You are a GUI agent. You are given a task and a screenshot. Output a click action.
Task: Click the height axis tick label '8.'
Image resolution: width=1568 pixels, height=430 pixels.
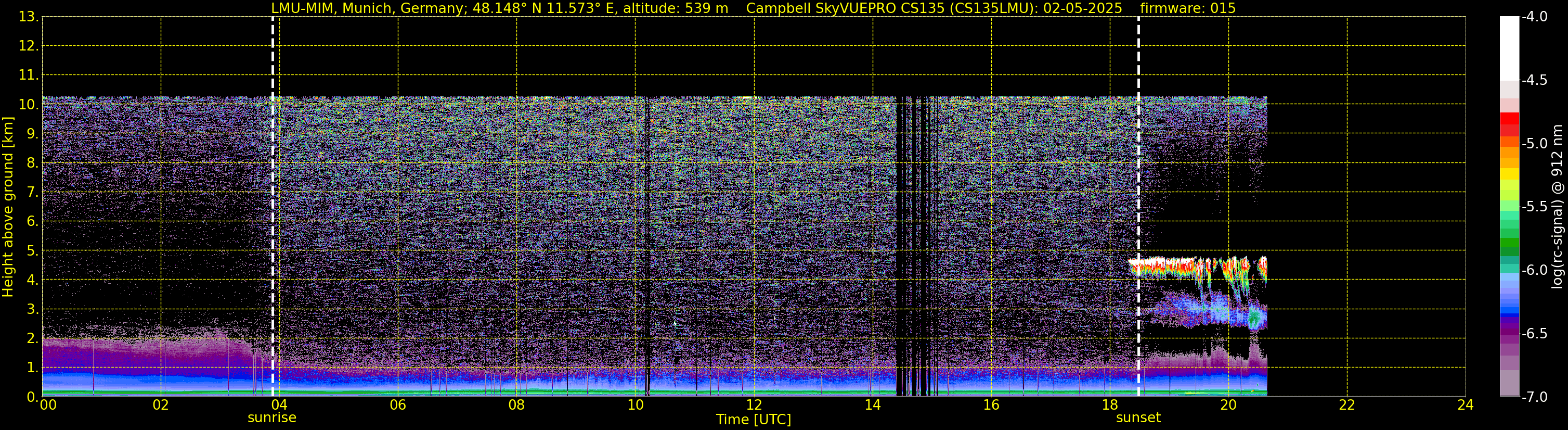coord(32,163)
